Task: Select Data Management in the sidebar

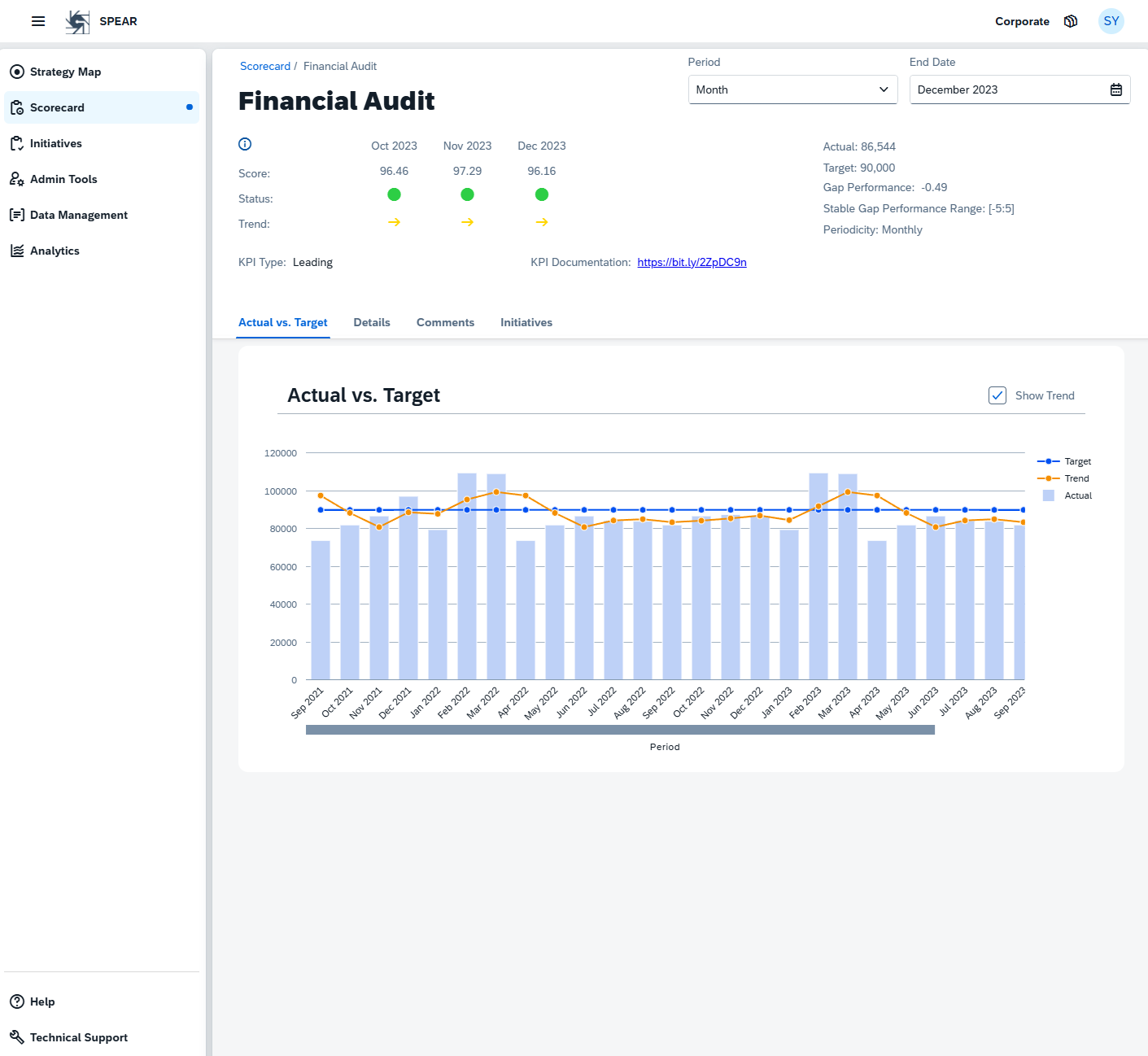Action: [x=17, y=215]
